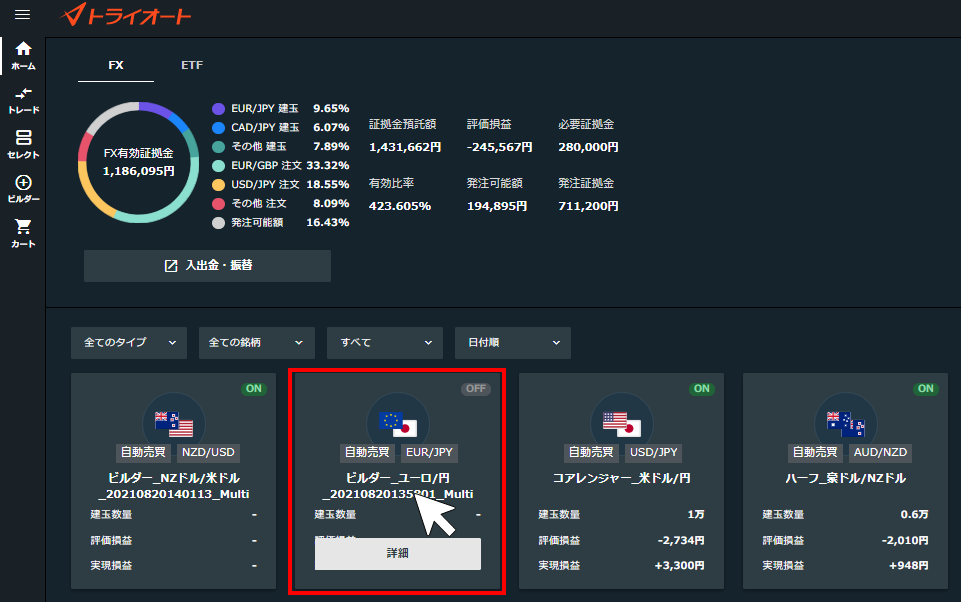The width and height of the screenshot is (961, 602).
Task: Open the 全ての銘柄 dropdown
Action: pos(257,343)
